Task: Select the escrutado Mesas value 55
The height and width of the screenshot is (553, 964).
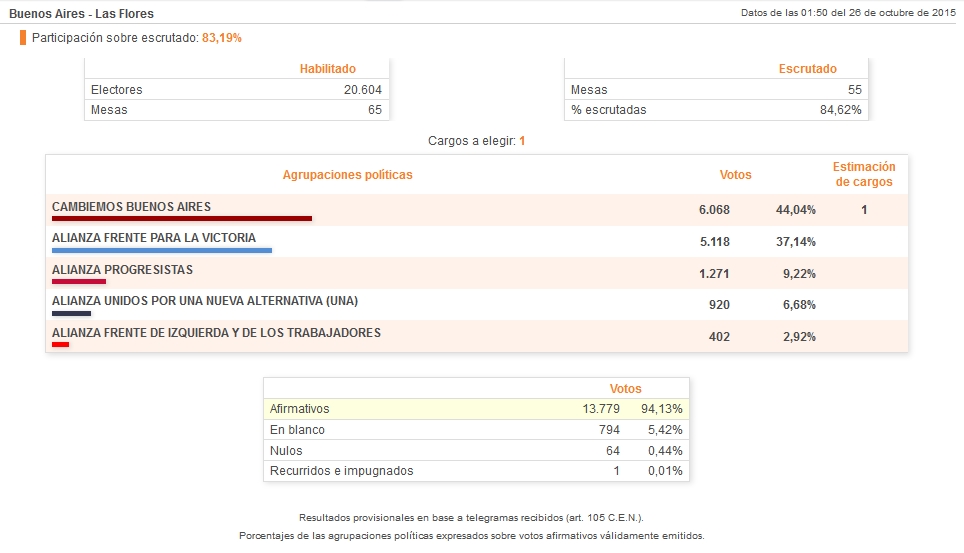Action: pyautogui.click(x=855, y=90)
